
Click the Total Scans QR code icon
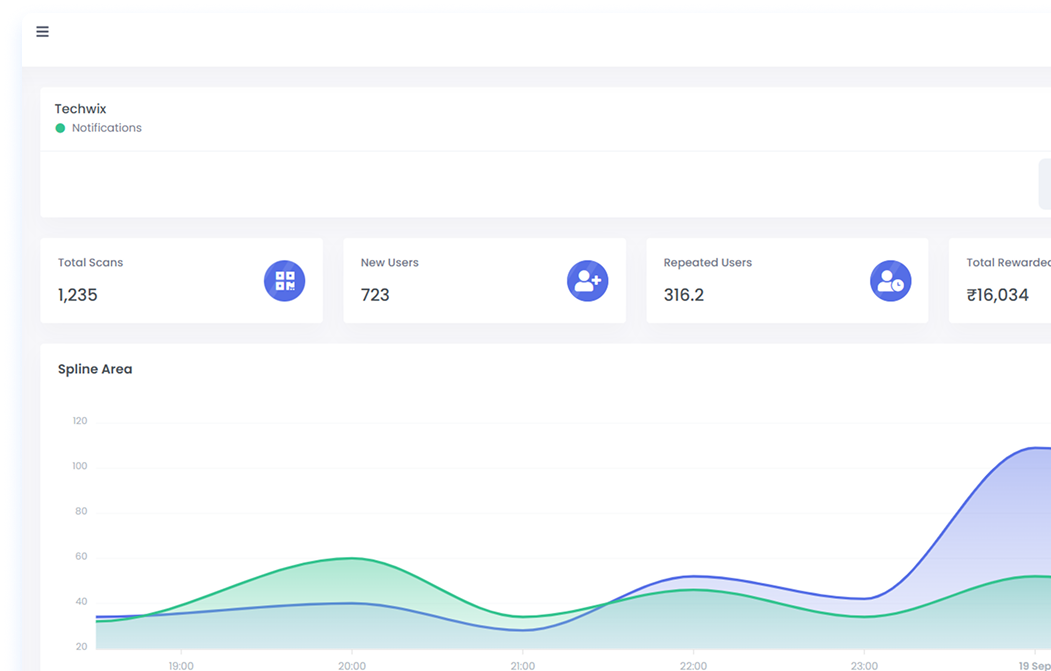pos(285,281)
